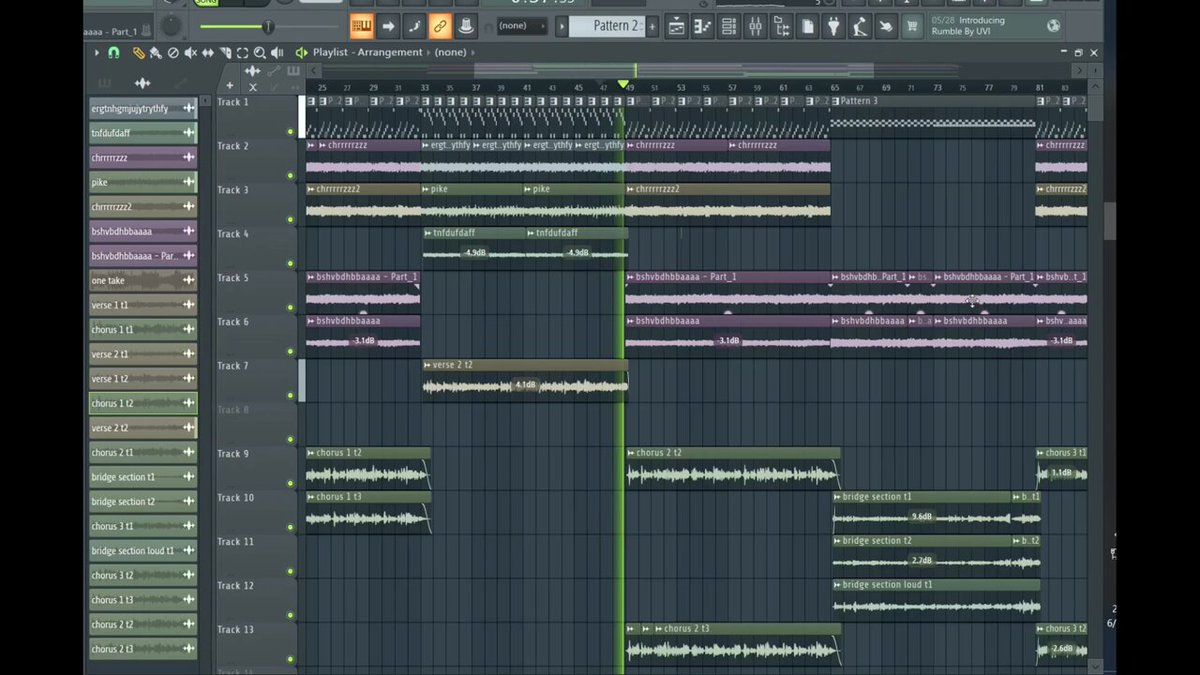Mute Track 7 using its green dot

click(x=290, y=395)
